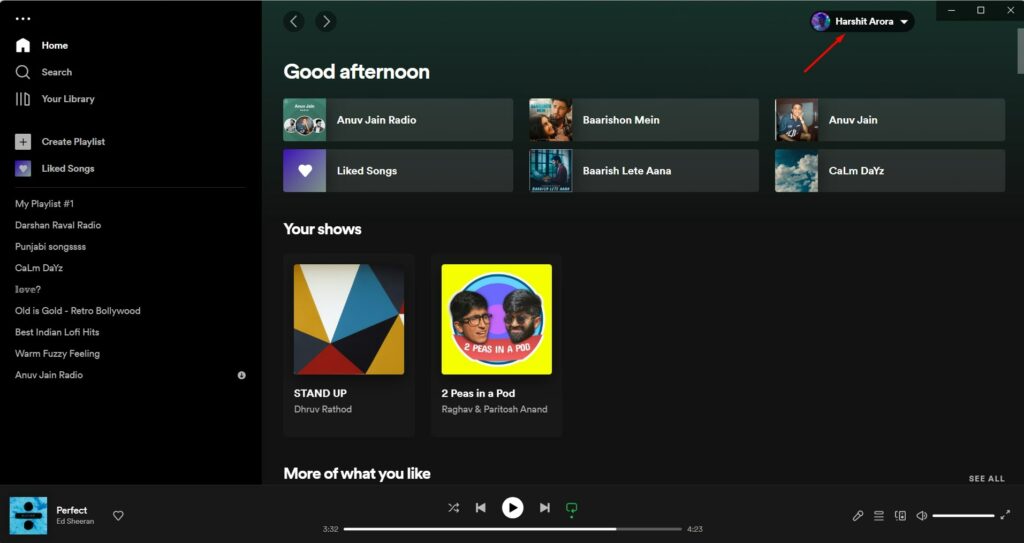Open the three-dot app menu
The width and height of the screenshot is (1024, 543).
(x=23, y=19)
